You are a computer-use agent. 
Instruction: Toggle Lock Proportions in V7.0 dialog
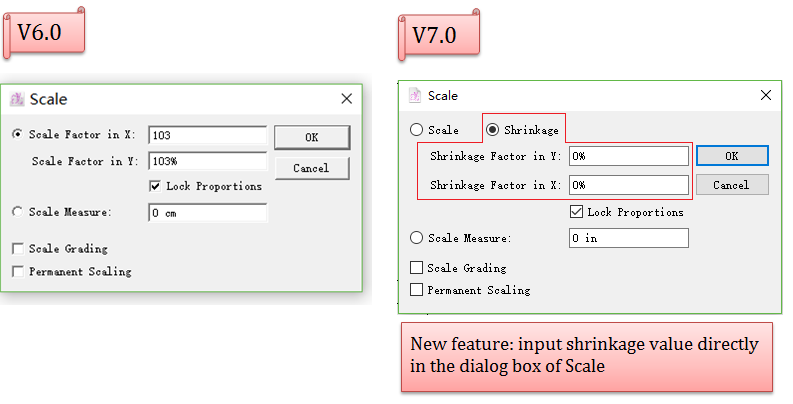coord(576,212)
